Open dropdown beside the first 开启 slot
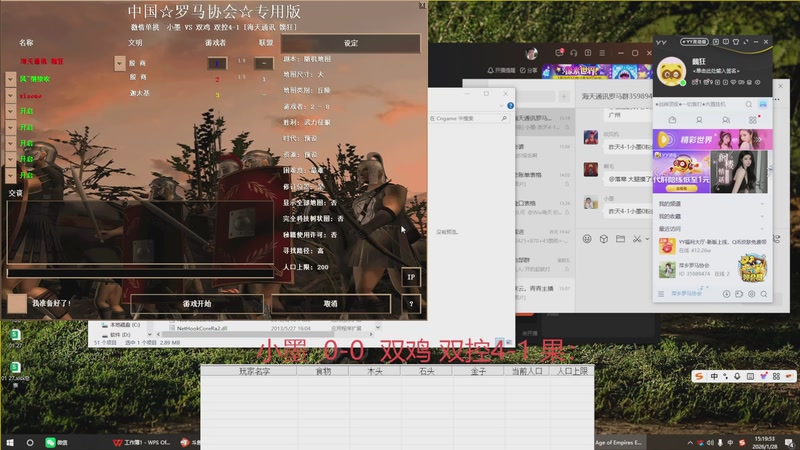 pyautogui.click(x=11, y=111)
